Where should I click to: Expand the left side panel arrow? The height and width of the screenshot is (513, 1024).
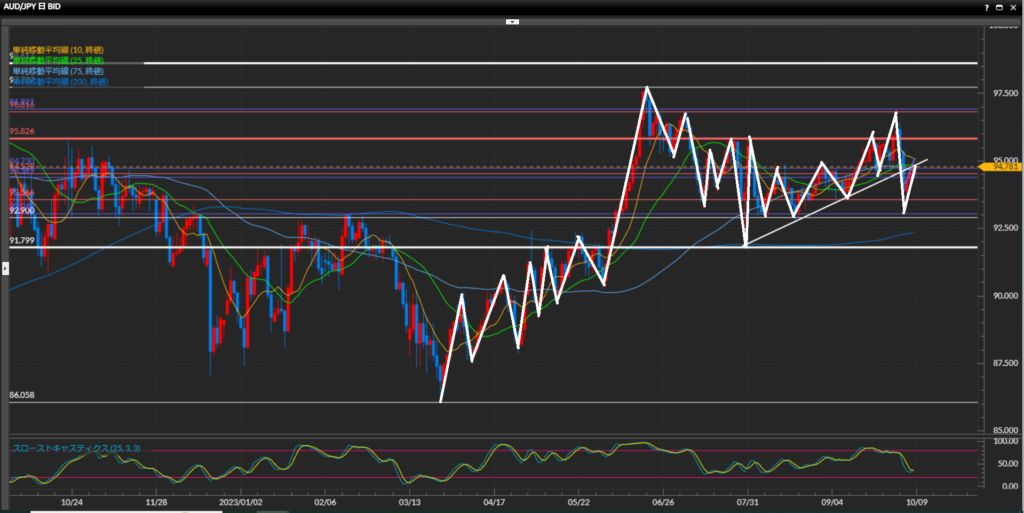point(5,268)
